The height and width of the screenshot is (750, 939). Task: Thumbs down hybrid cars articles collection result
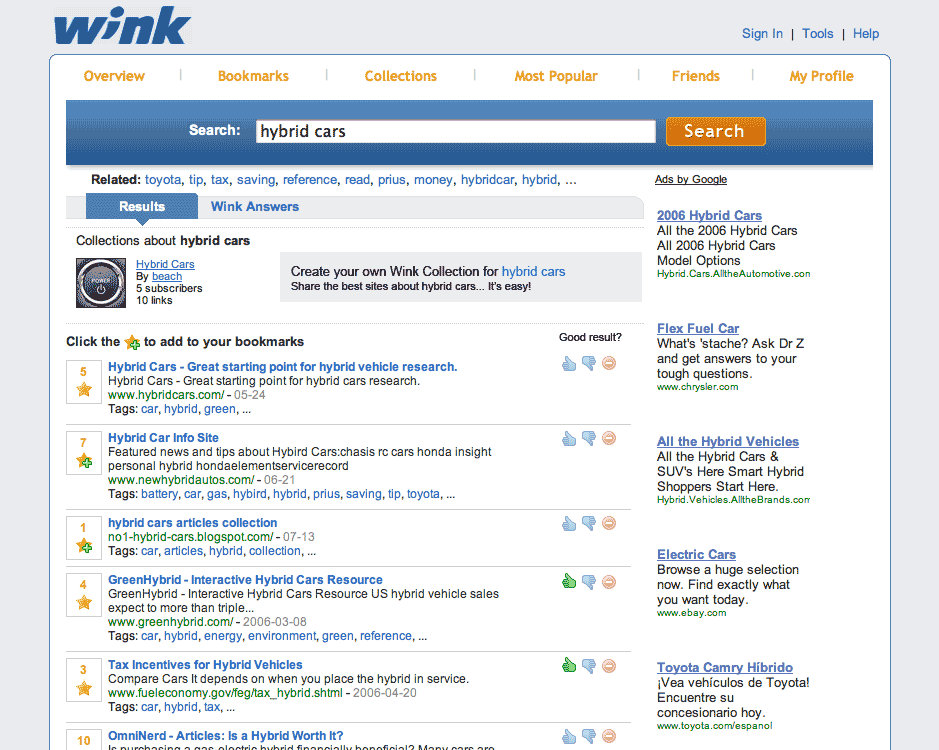[x=589, y=524]
